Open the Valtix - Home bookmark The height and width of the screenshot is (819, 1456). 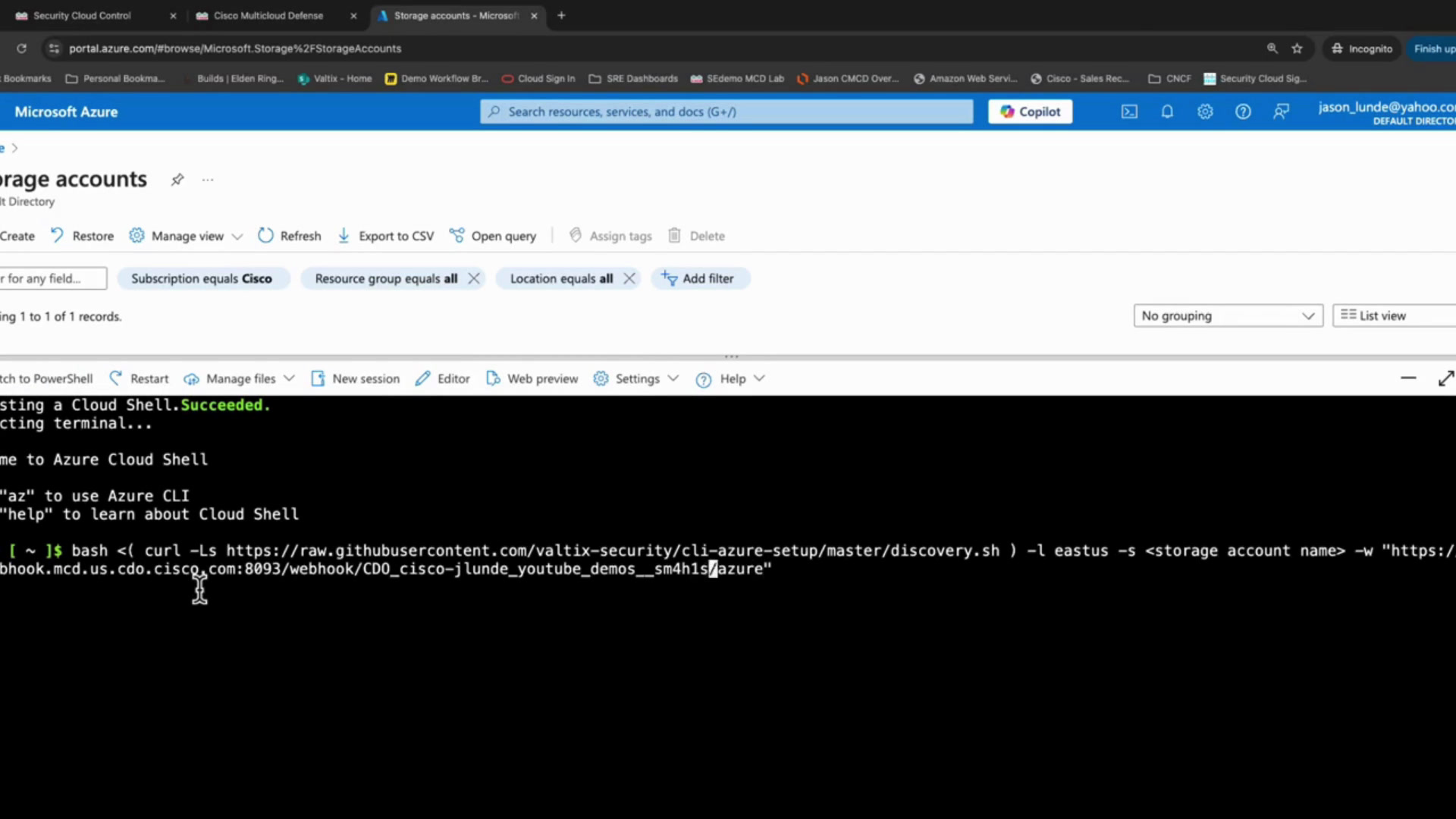[x=334, y=78]
